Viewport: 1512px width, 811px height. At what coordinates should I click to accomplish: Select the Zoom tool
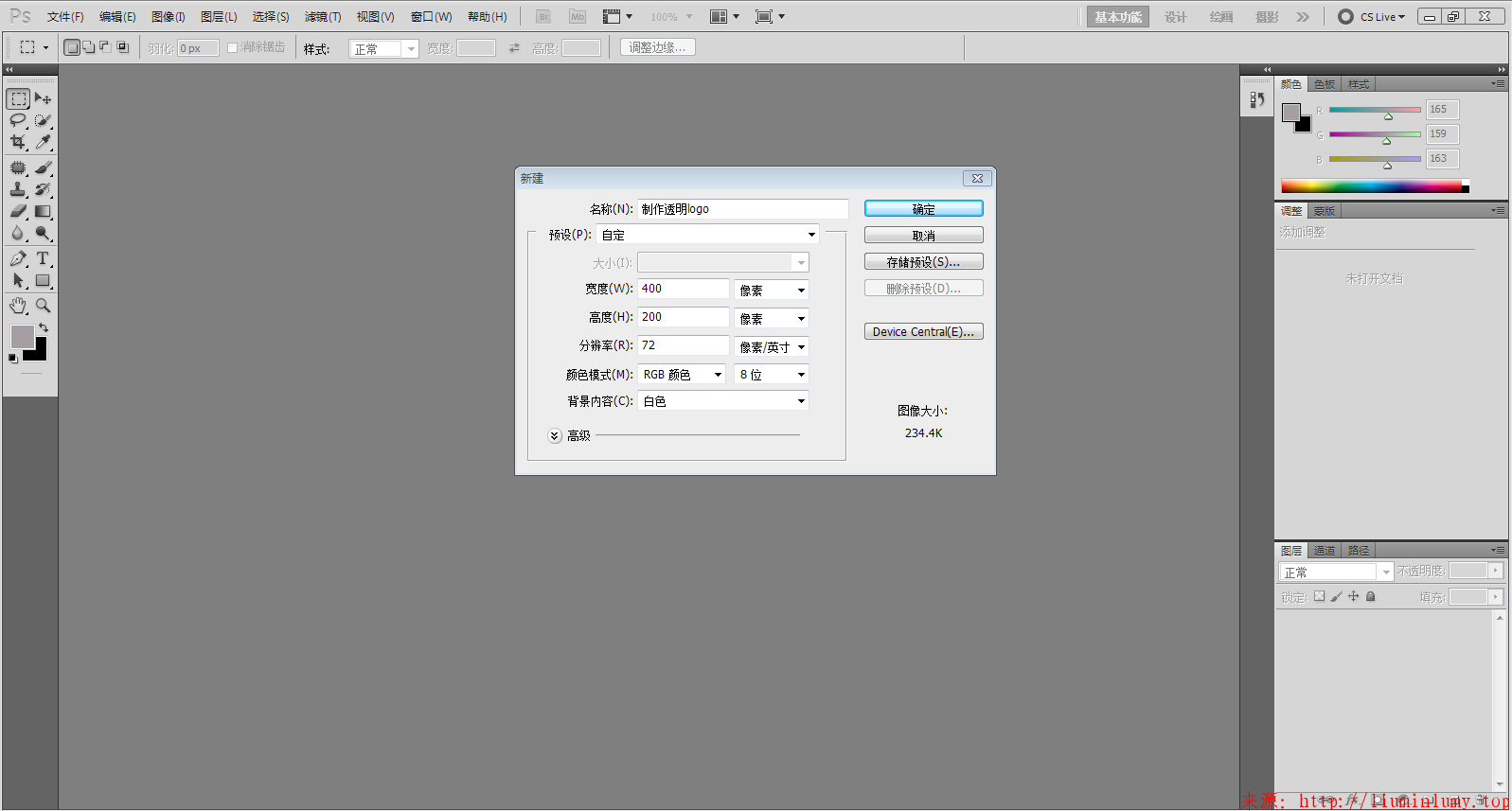tap(43, 306)
